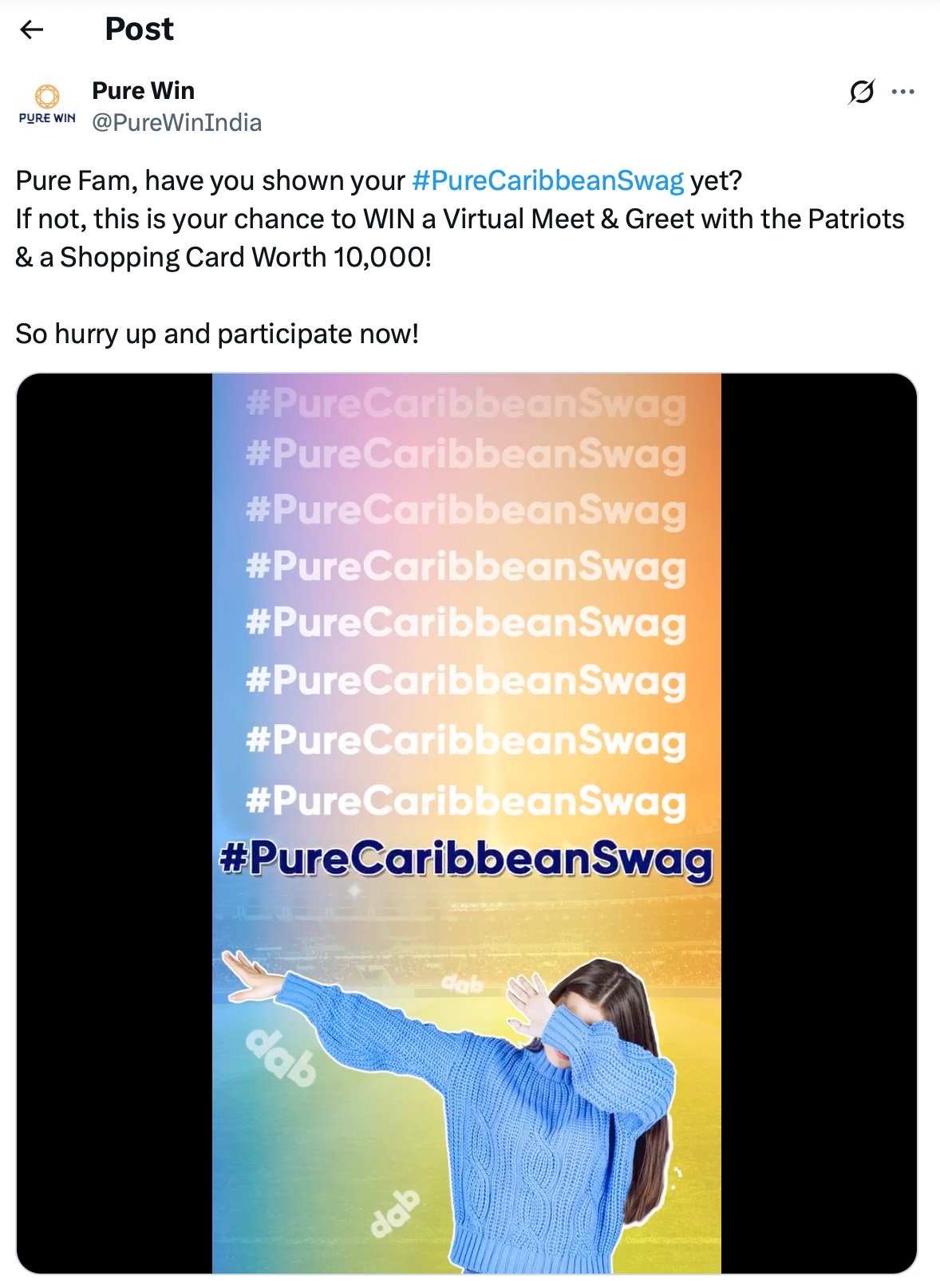Navigate back using the arrow icon

click(x=30, y=29)
